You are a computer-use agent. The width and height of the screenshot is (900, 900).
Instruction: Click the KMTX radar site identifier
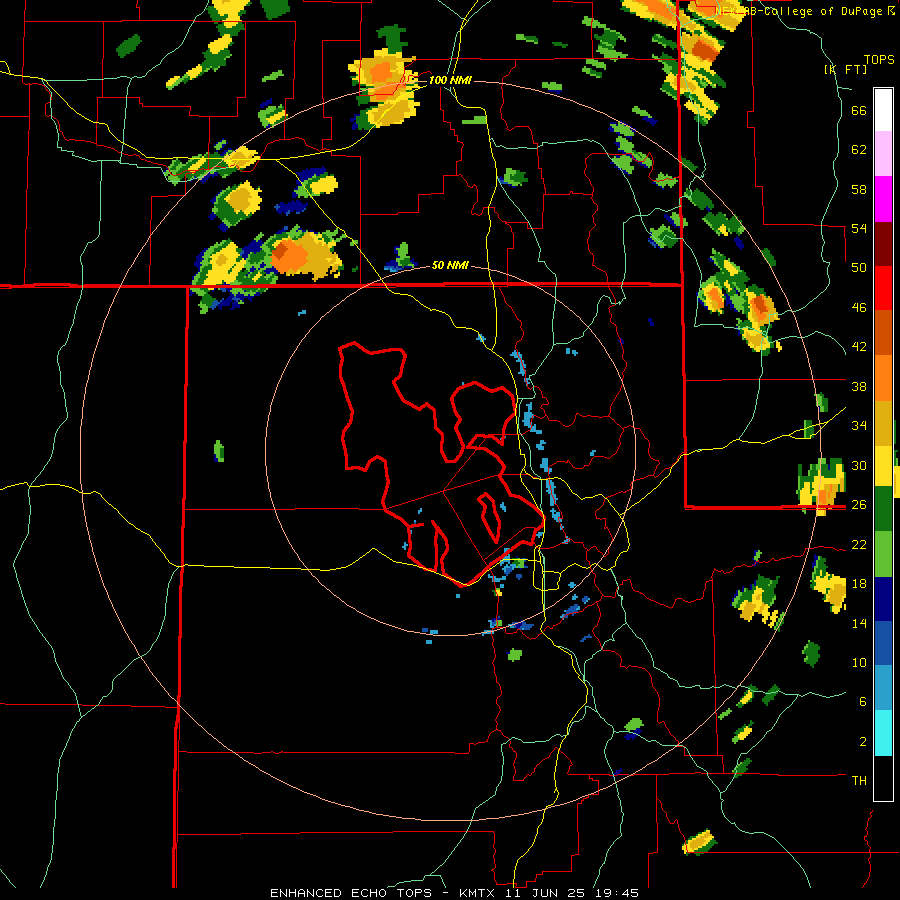(x=476, y=893)
